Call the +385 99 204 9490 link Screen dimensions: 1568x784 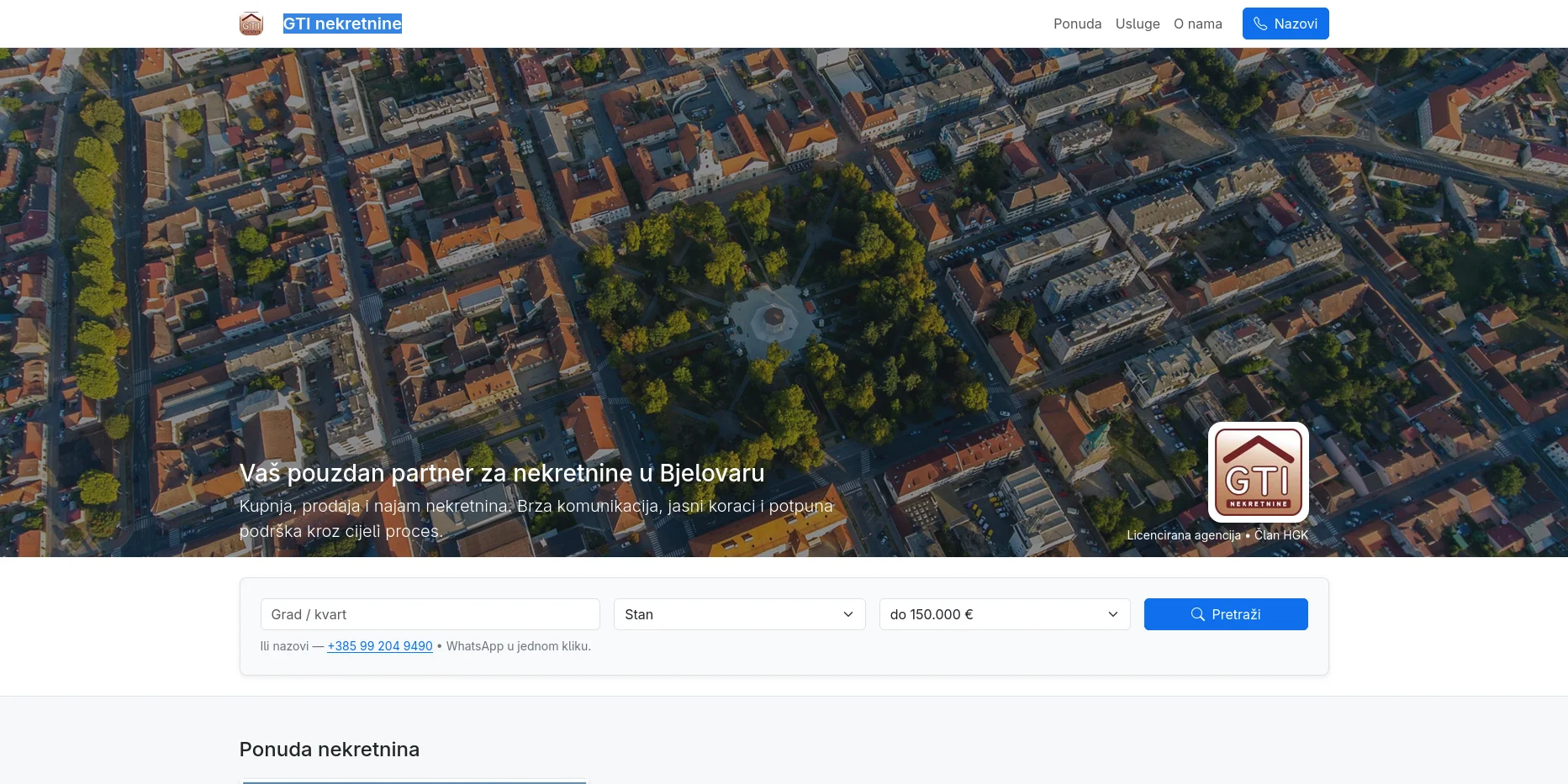[x=380, y=646]
